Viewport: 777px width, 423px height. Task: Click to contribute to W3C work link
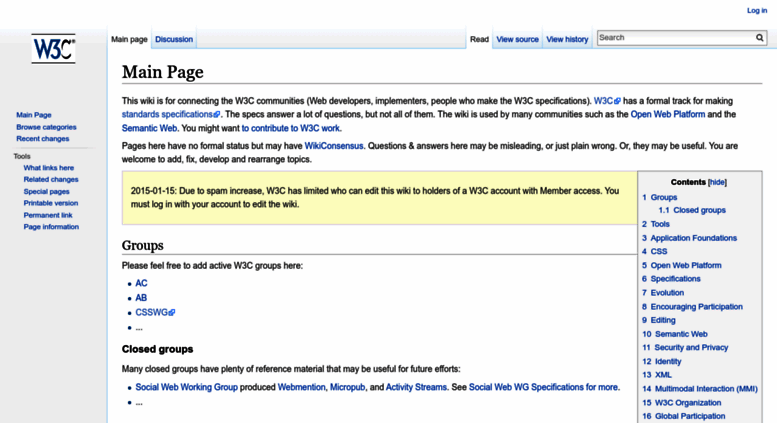click(290, 128)
